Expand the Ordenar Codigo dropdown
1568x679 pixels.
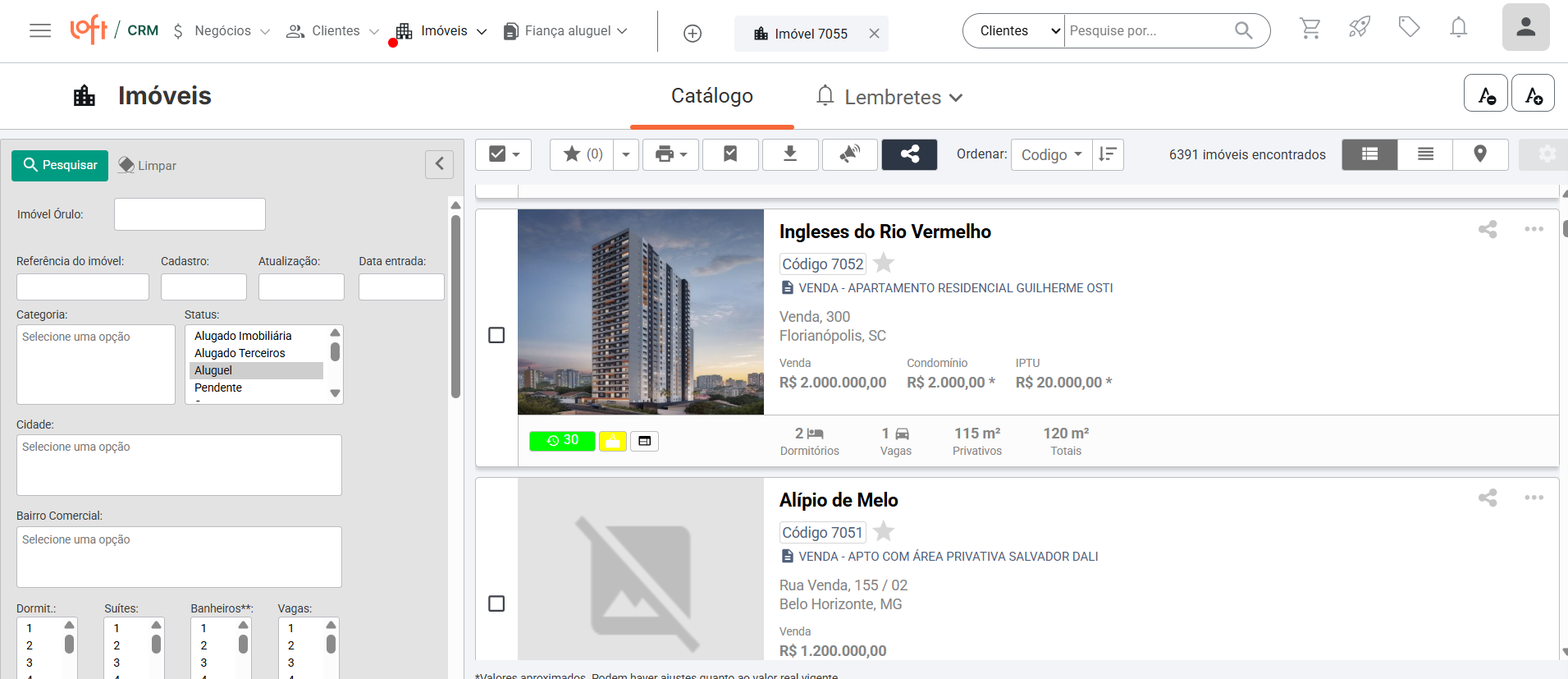point(1051,154)
